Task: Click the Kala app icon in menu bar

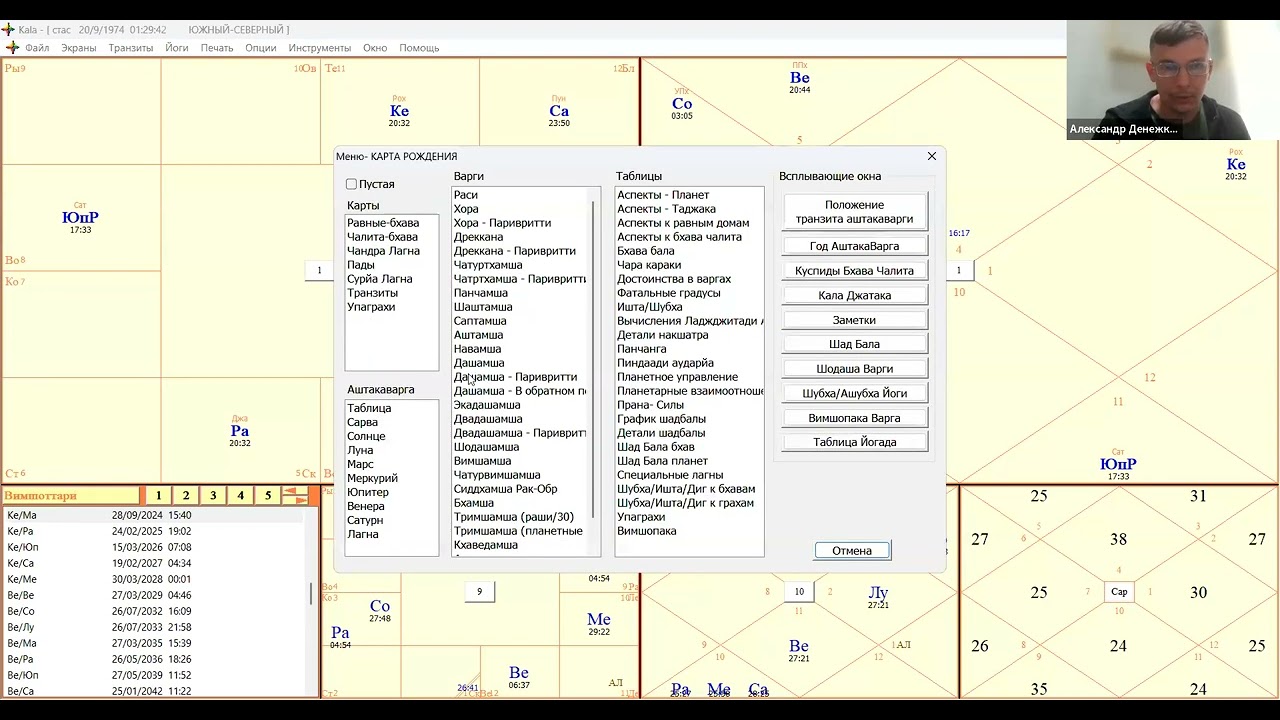Action: coord(11,47)
